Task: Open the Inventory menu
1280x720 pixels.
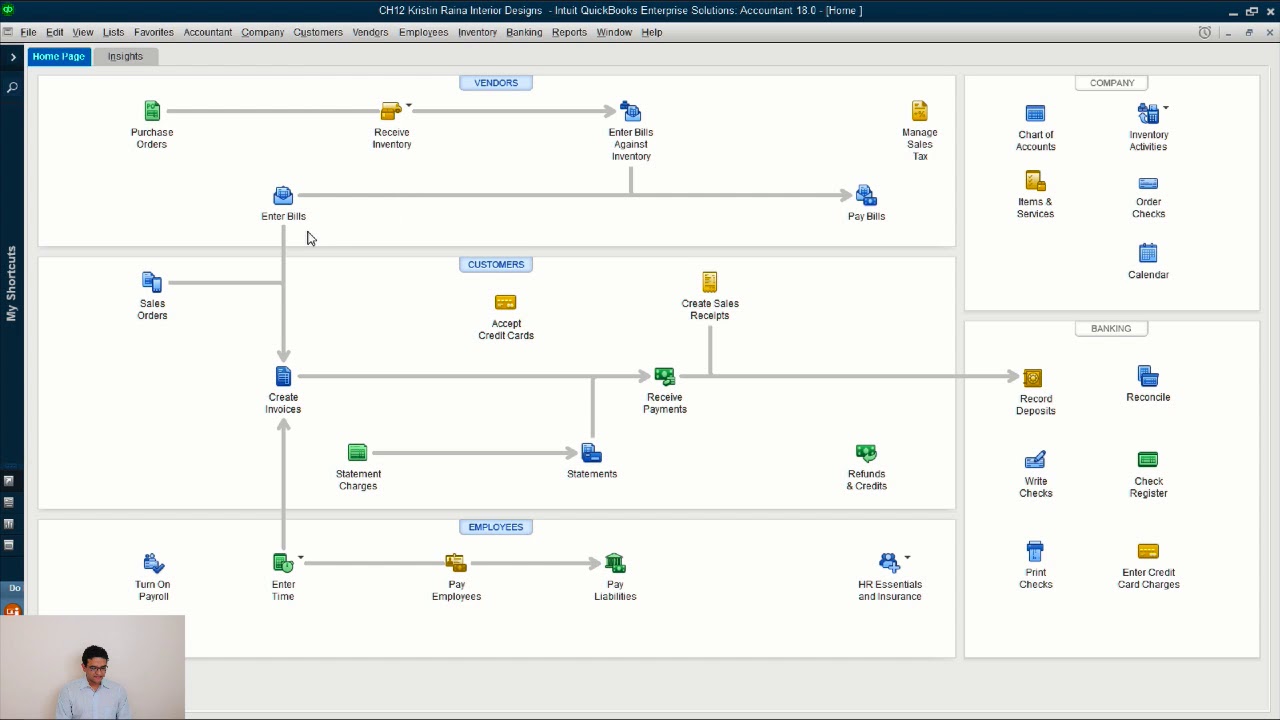Action: (x=477, y=32)
